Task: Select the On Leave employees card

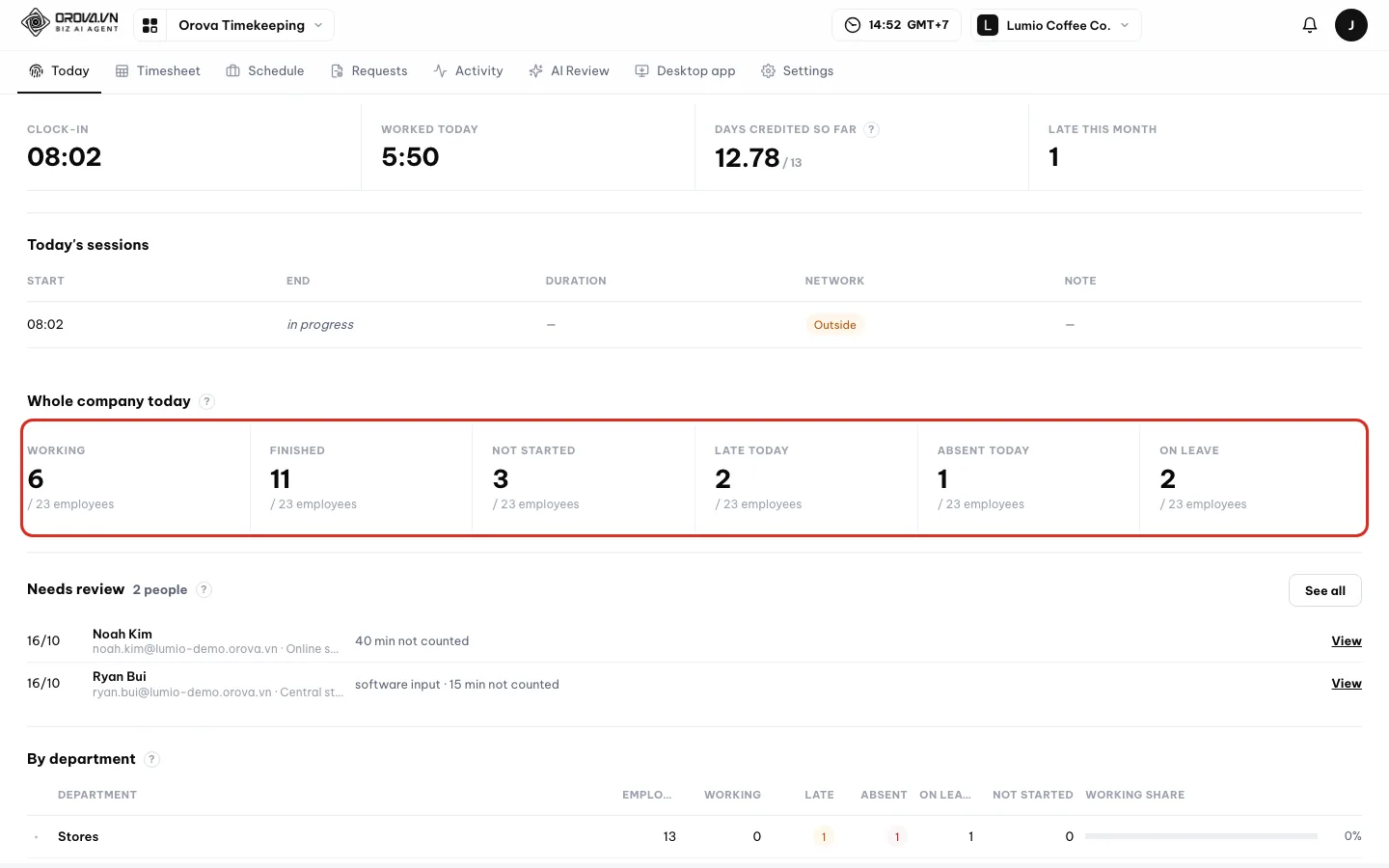Action: pyautogui.click(x=1251, y=477)
